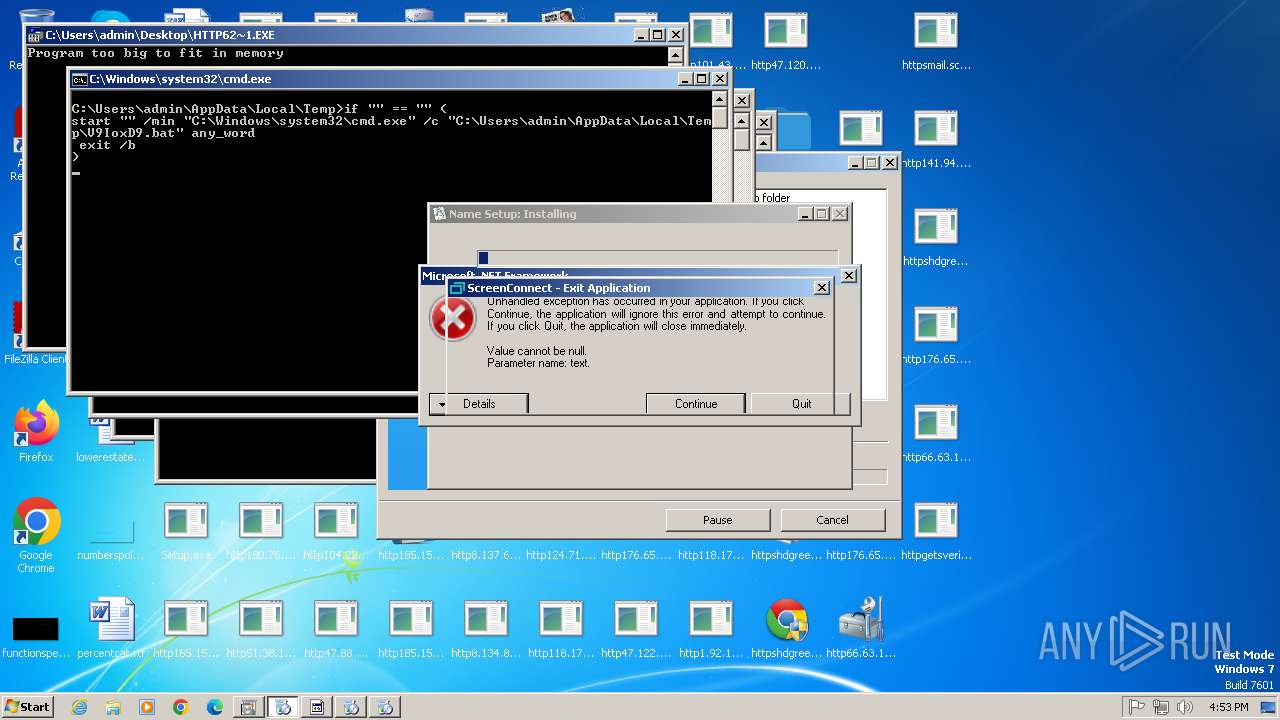Select the http8.134.8 desktop file

[x=486, y=630]
